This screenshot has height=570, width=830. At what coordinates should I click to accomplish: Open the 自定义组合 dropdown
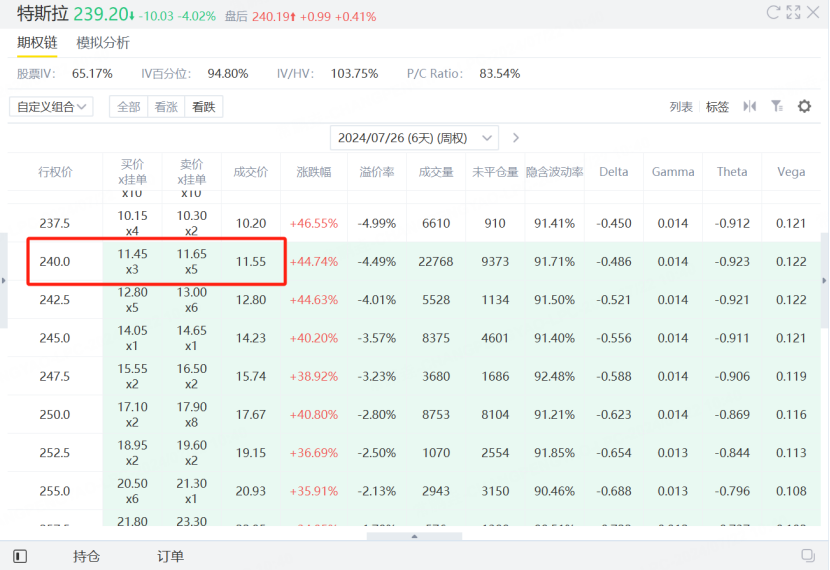[51, 107]
